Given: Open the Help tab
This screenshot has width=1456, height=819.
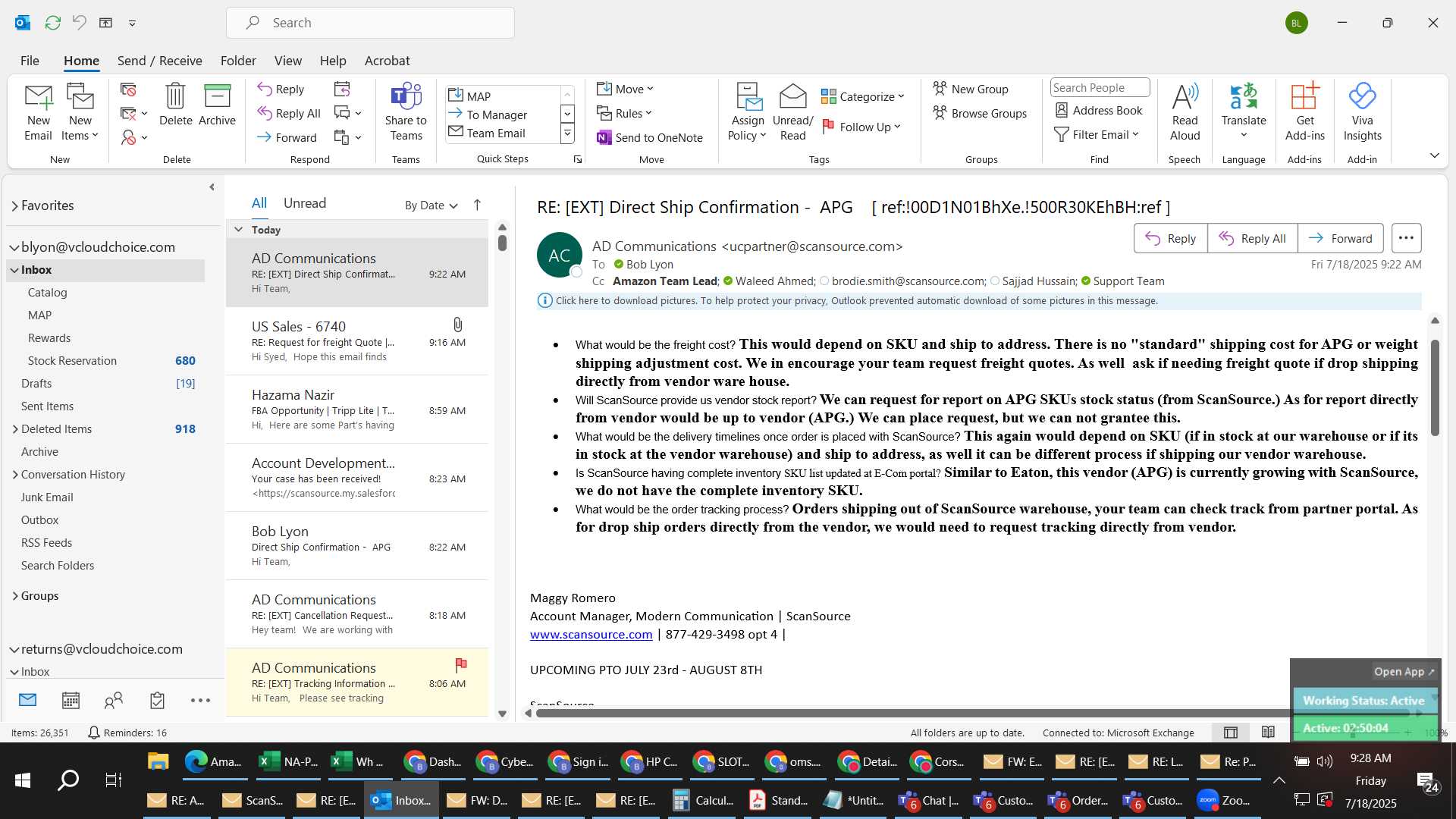Looking at the screenshot, I should click(333, 61).
